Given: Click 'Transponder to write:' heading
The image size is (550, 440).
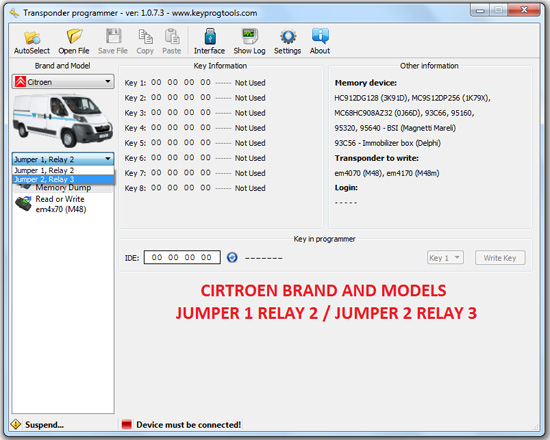Looking at the screenshot, I should pos(377,158).
